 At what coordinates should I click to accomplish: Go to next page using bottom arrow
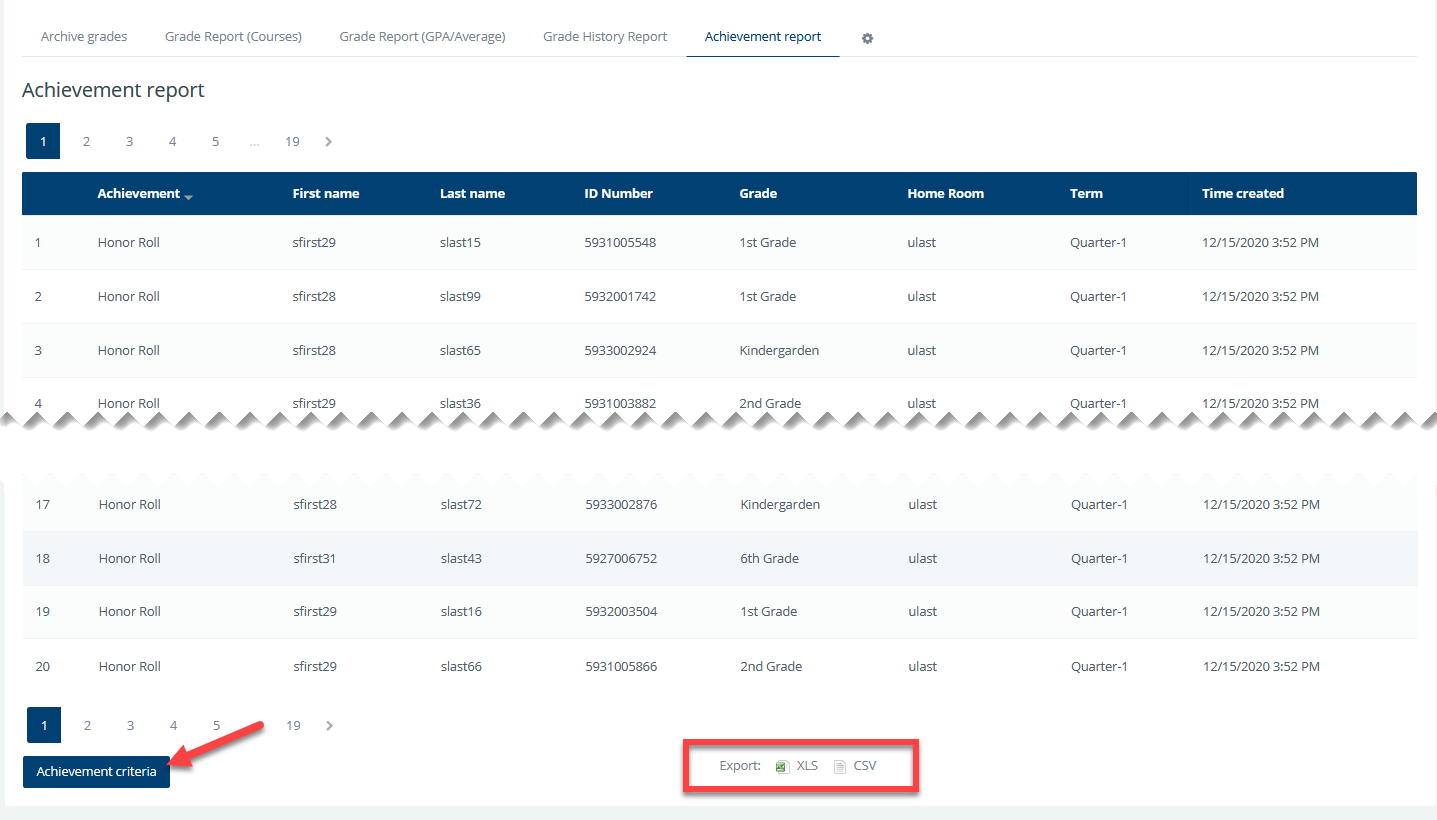tap(330, 726)
